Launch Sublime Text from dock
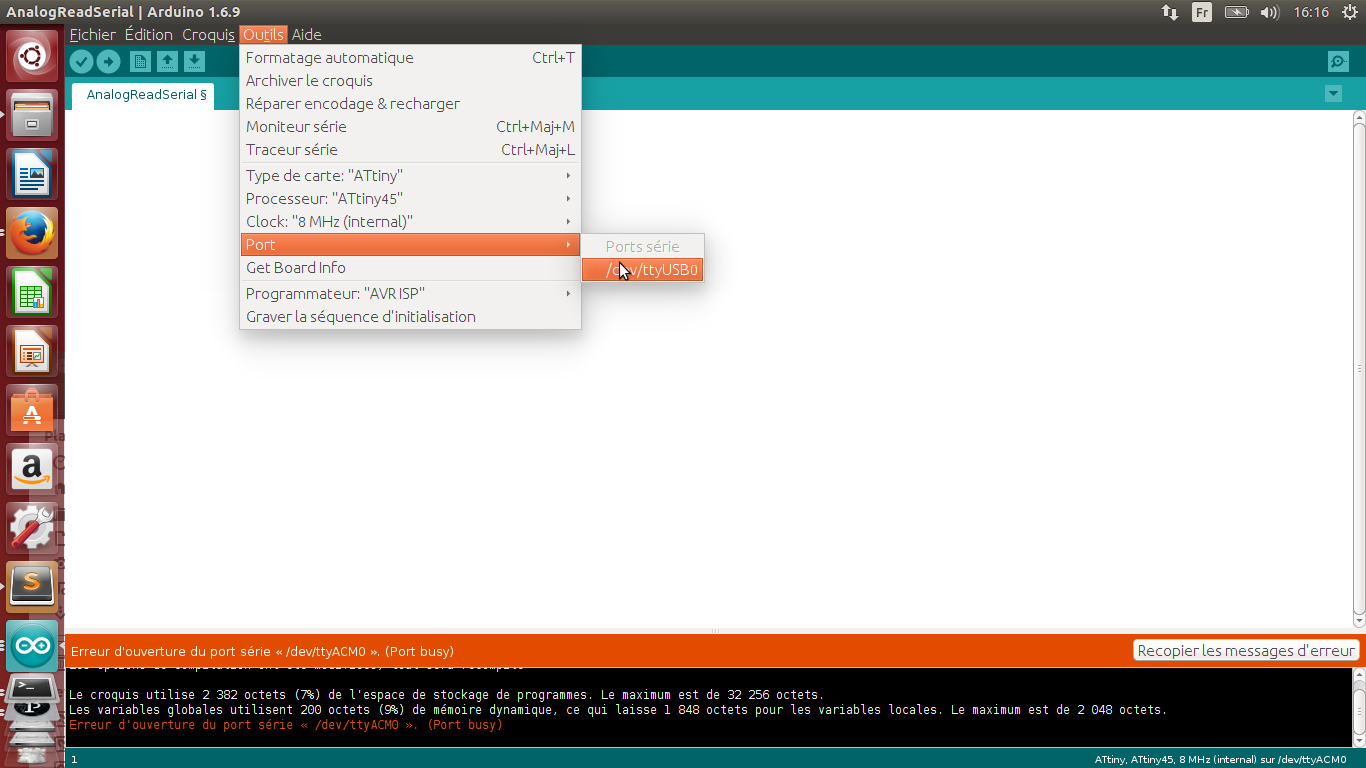This screenshot has height=768, width=1366. click(33, 587)
